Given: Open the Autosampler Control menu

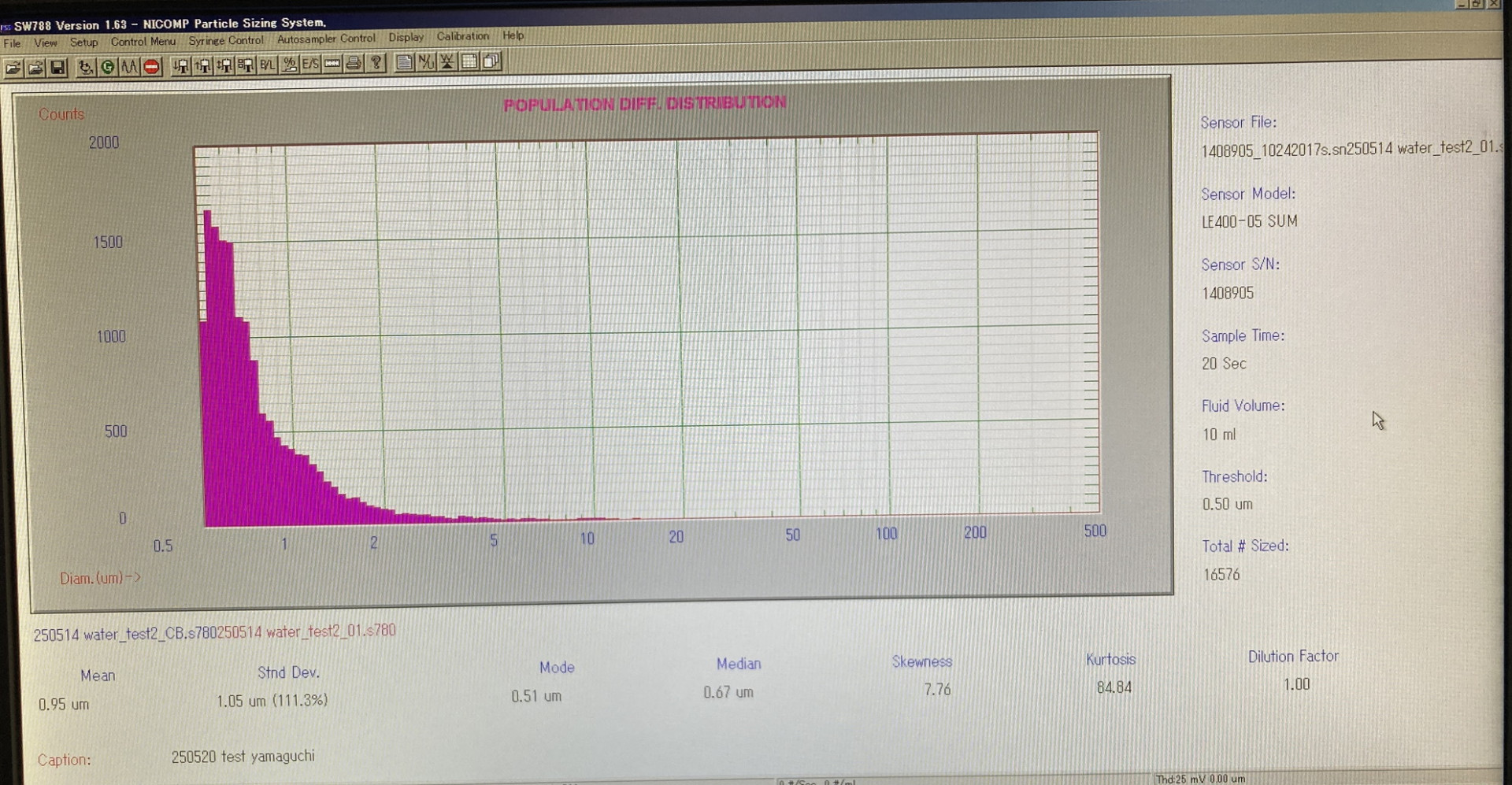Looking at the screenshot, I should [326, 39].
